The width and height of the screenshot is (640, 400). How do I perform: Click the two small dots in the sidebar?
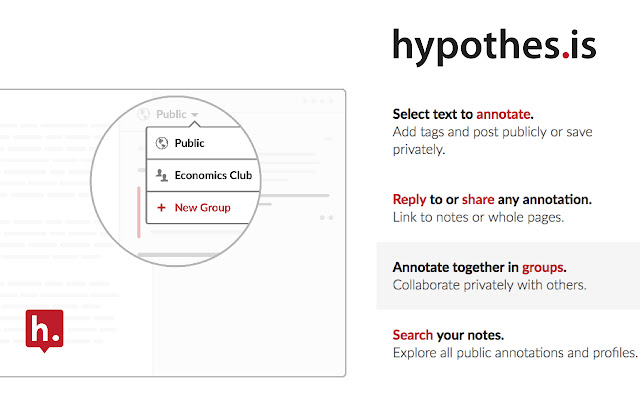point(326,217)
